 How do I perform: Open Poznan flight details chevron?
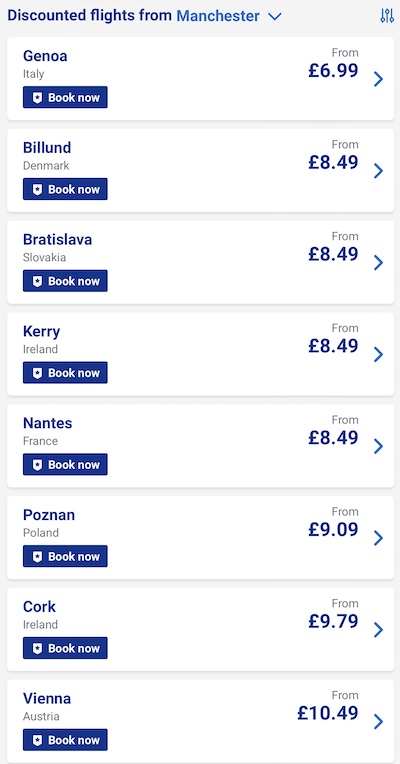pyautogui.click(x=379, y=538)
